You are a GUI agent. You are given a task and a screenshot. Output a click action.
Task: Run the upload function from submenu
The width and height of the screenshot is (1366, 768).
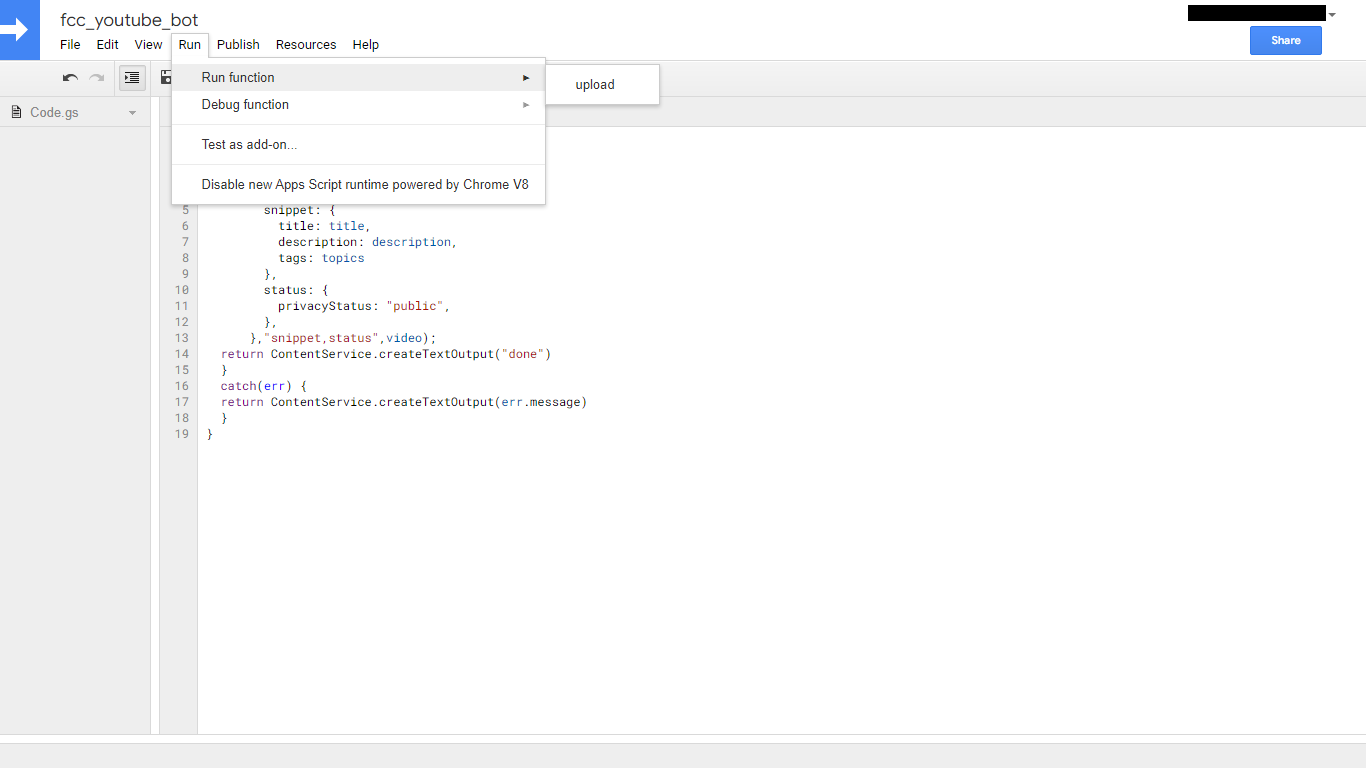[x=602, y=85]
